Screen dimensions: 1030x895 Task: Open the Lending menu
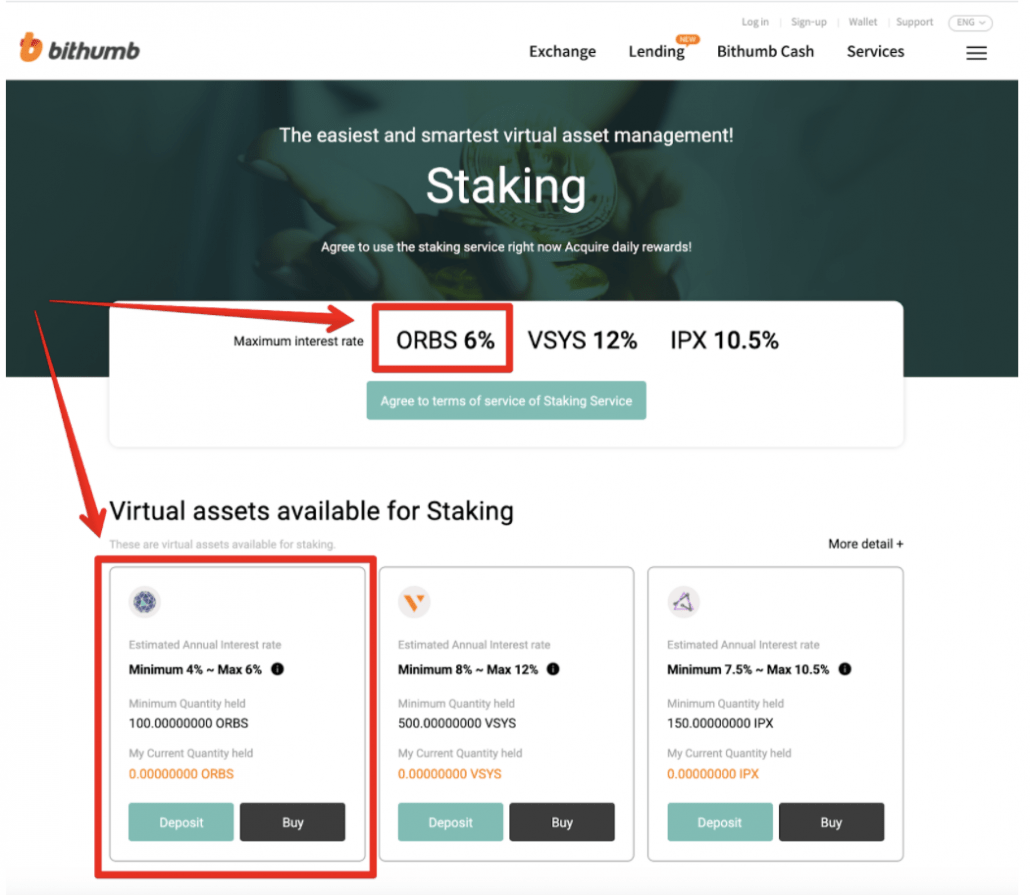pos(656,51)
